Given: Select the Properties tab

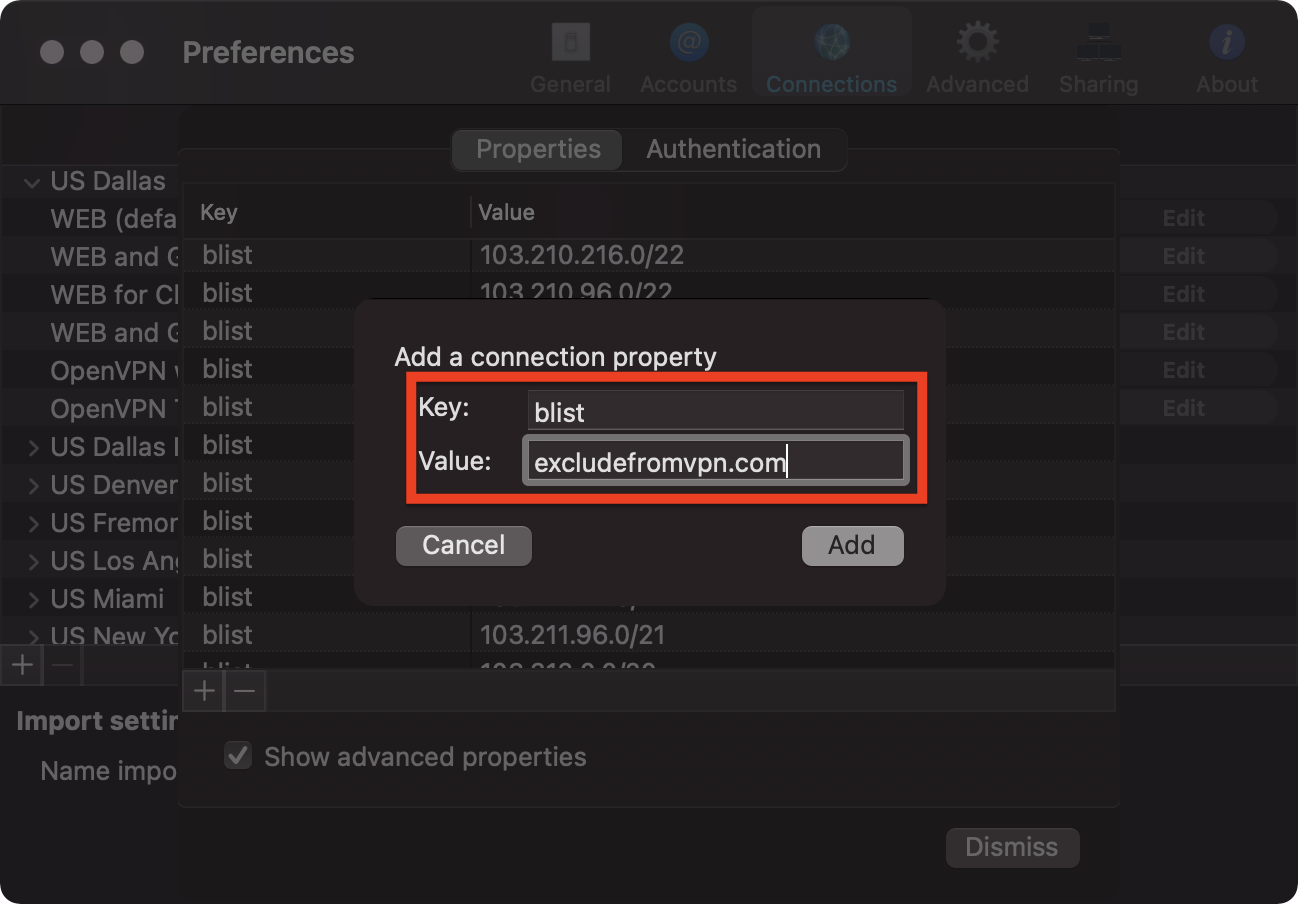Looking at the screenshot, I should click(x=538, y=149).
